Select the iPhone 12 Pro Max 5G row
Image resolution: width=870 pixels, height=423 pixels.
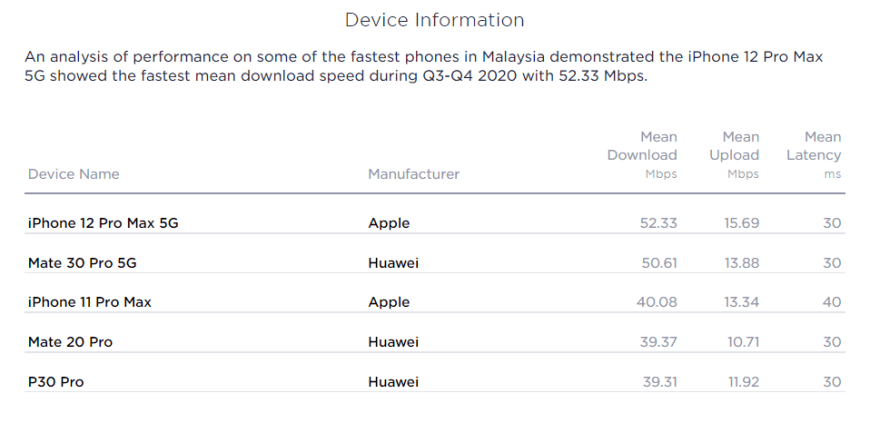click(x=434, y=223)
